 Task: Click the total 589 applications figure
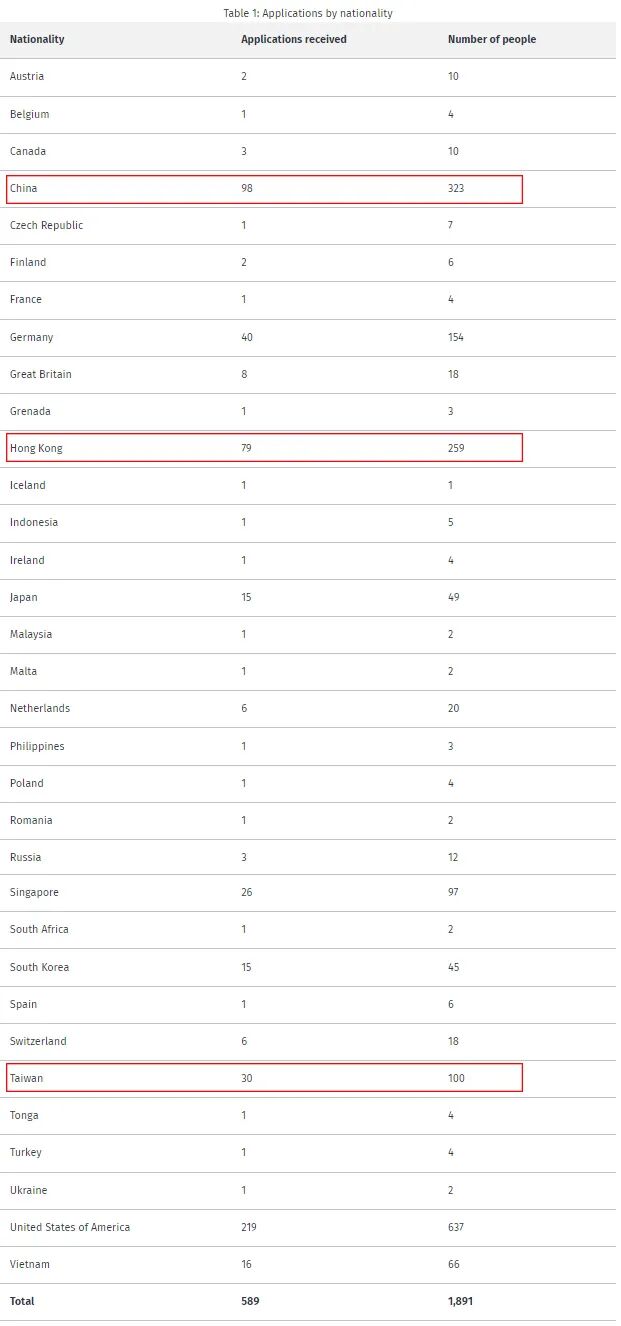tap(250, 1301)
